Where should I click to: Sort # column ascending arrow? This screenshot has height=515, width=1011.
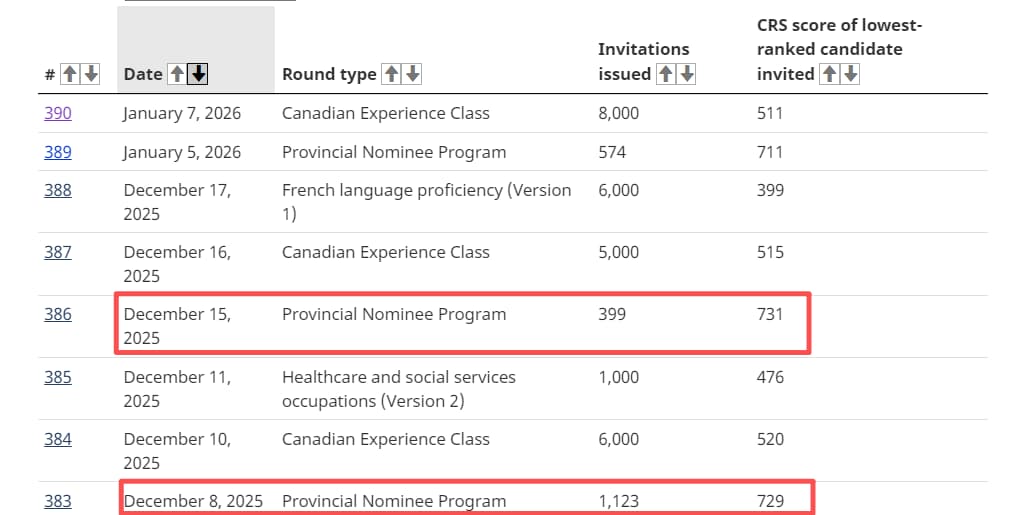(x=69, y=74)
